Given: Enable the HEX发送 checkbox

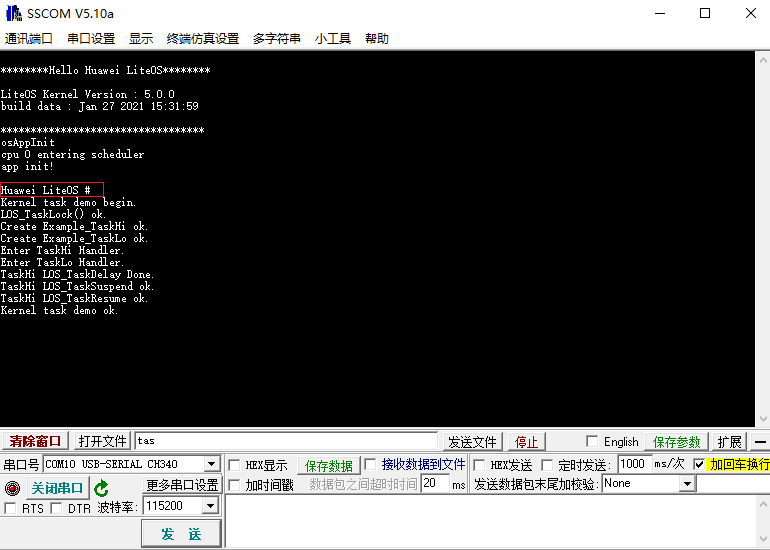Looking at the screenshot, I should coord(479,465).
